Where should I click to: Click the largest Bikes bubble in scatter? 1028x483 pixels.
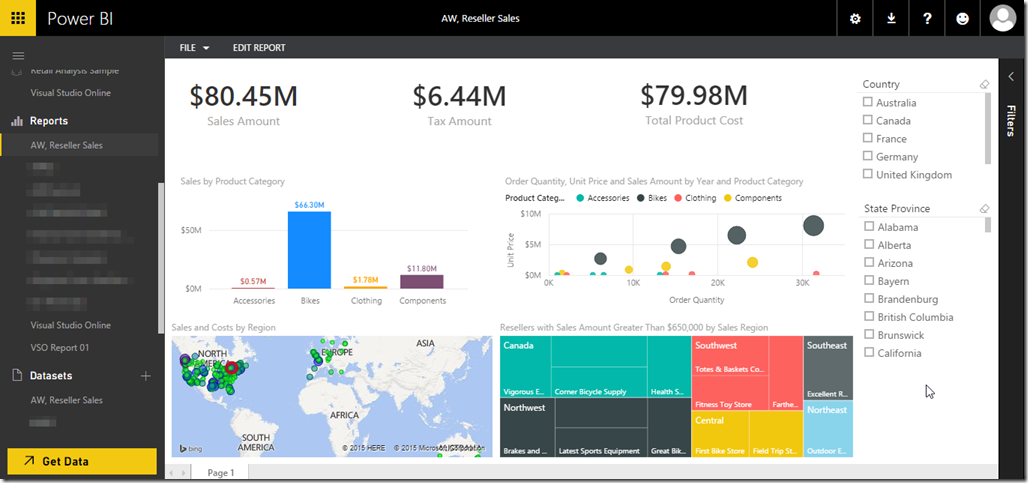[x=813, y=226]
